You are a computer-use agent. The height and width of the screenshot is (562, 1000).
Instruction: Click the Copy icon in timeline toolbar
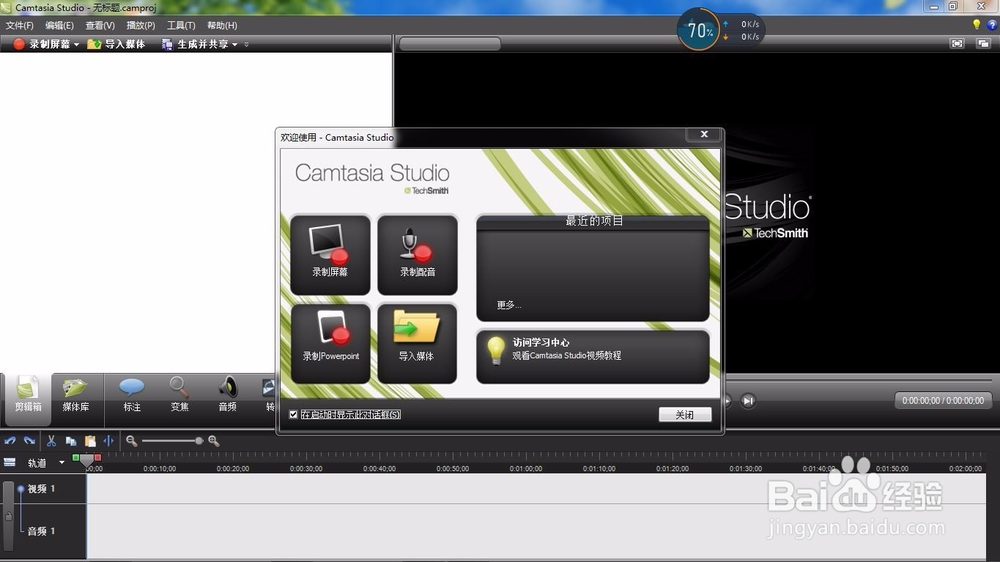[x=71, y=441]
